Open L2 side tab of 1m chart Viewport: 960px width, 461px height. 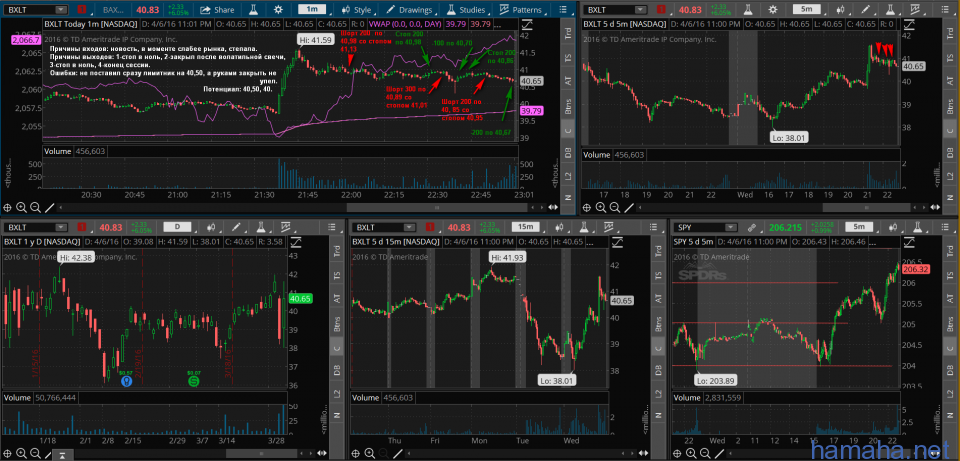tap(568, 176)
